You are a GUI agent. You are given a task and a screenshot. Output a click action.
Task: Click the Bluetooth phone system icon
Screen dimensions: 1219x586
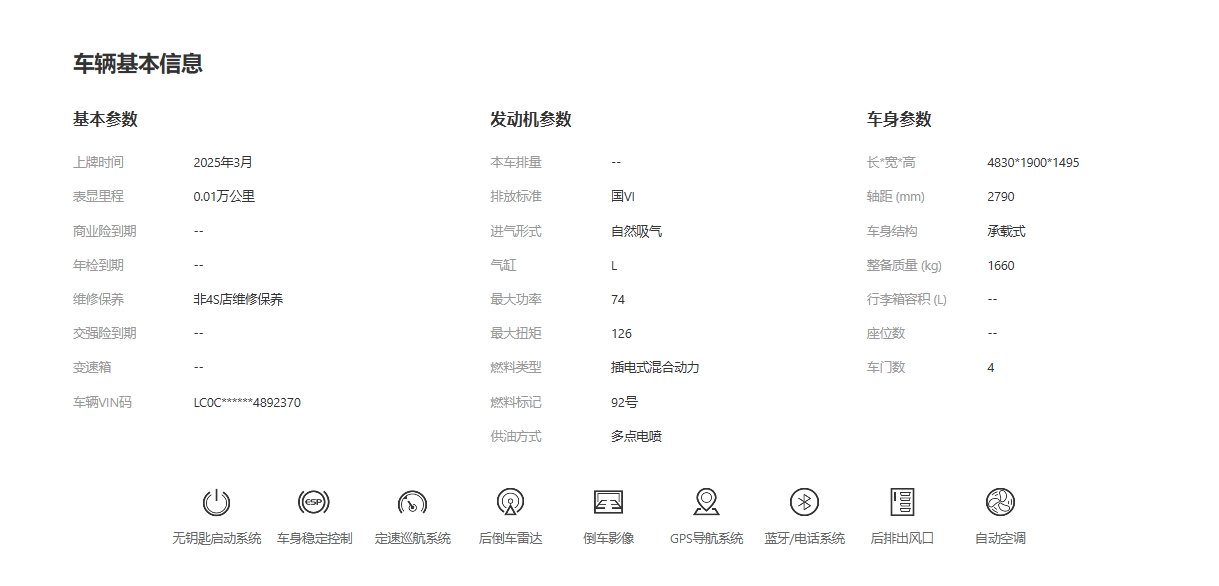pyautogui.click(x=804, y=502)
